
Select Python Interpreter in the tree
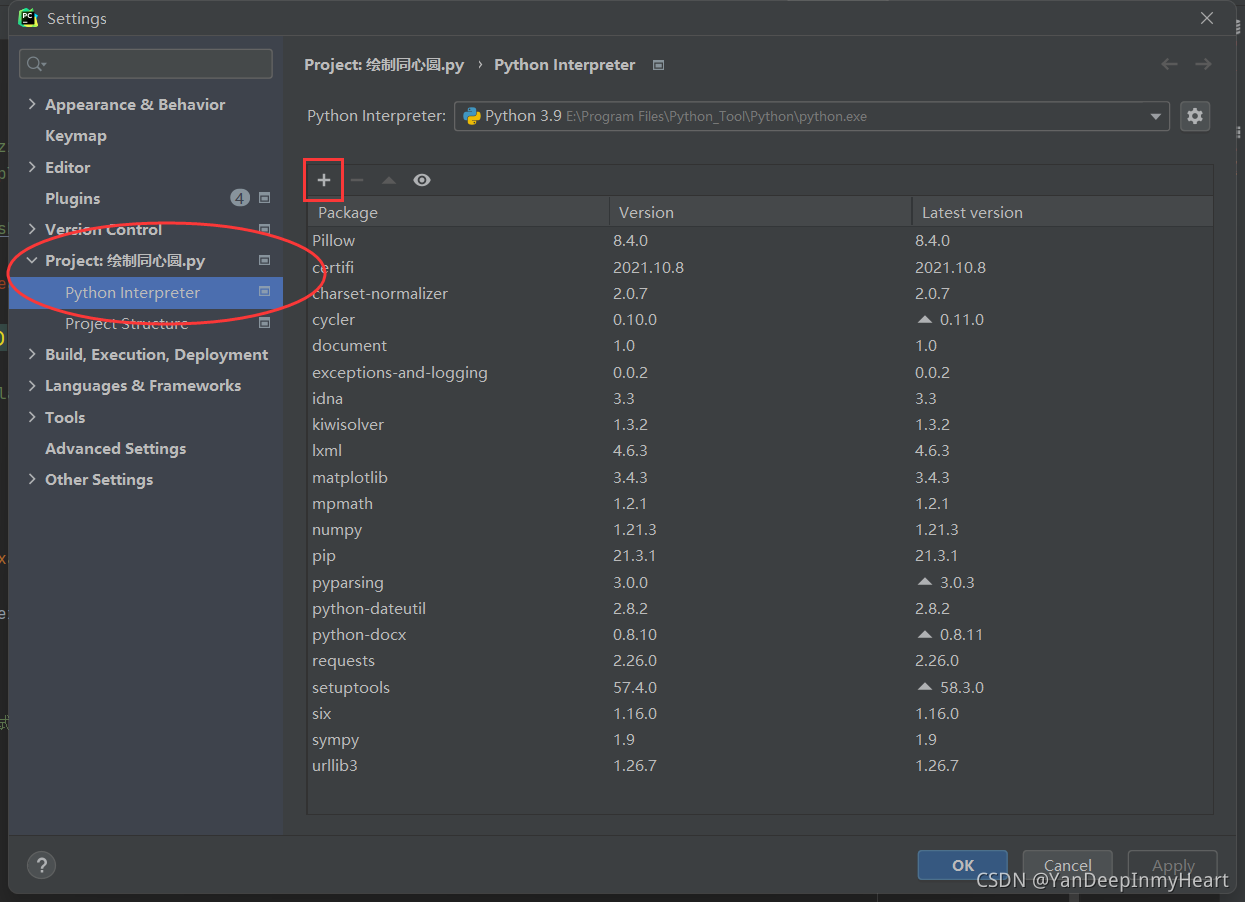[146, 292]
